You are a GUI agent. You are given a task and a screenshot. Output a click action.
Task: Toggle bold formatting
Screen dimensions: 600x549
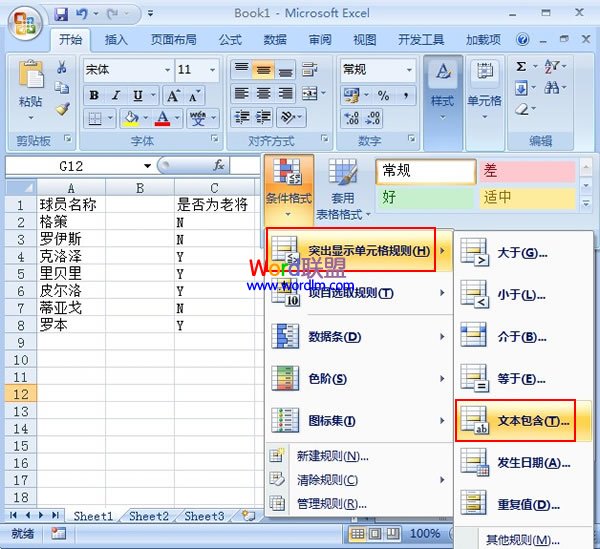[x=94, y=95]
